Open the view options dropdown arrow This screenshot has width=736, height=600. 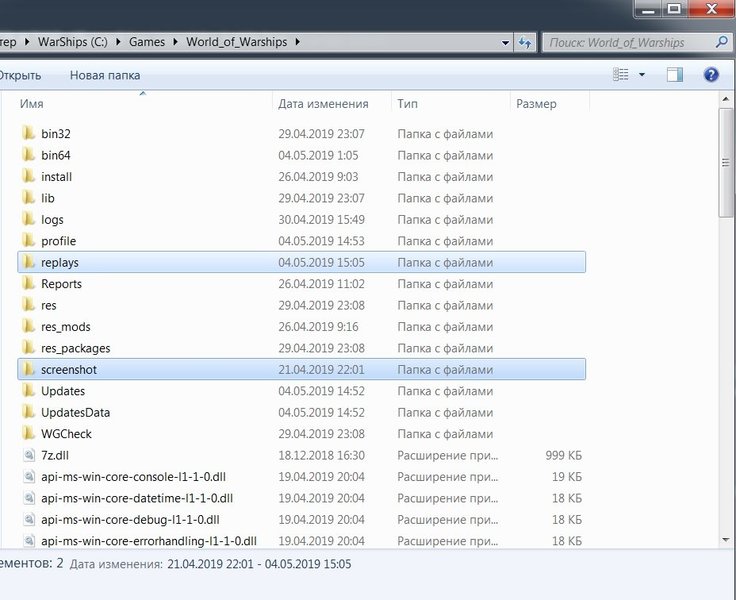tap(642, 75)
